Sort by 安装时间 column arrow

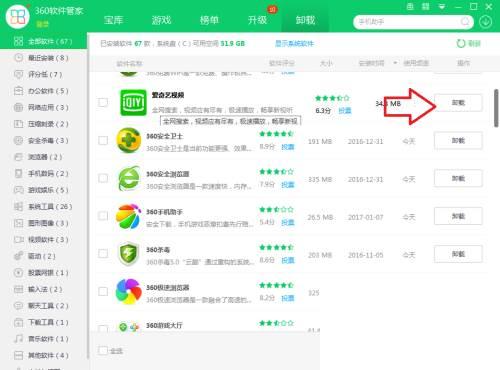[x=395, y=63]
